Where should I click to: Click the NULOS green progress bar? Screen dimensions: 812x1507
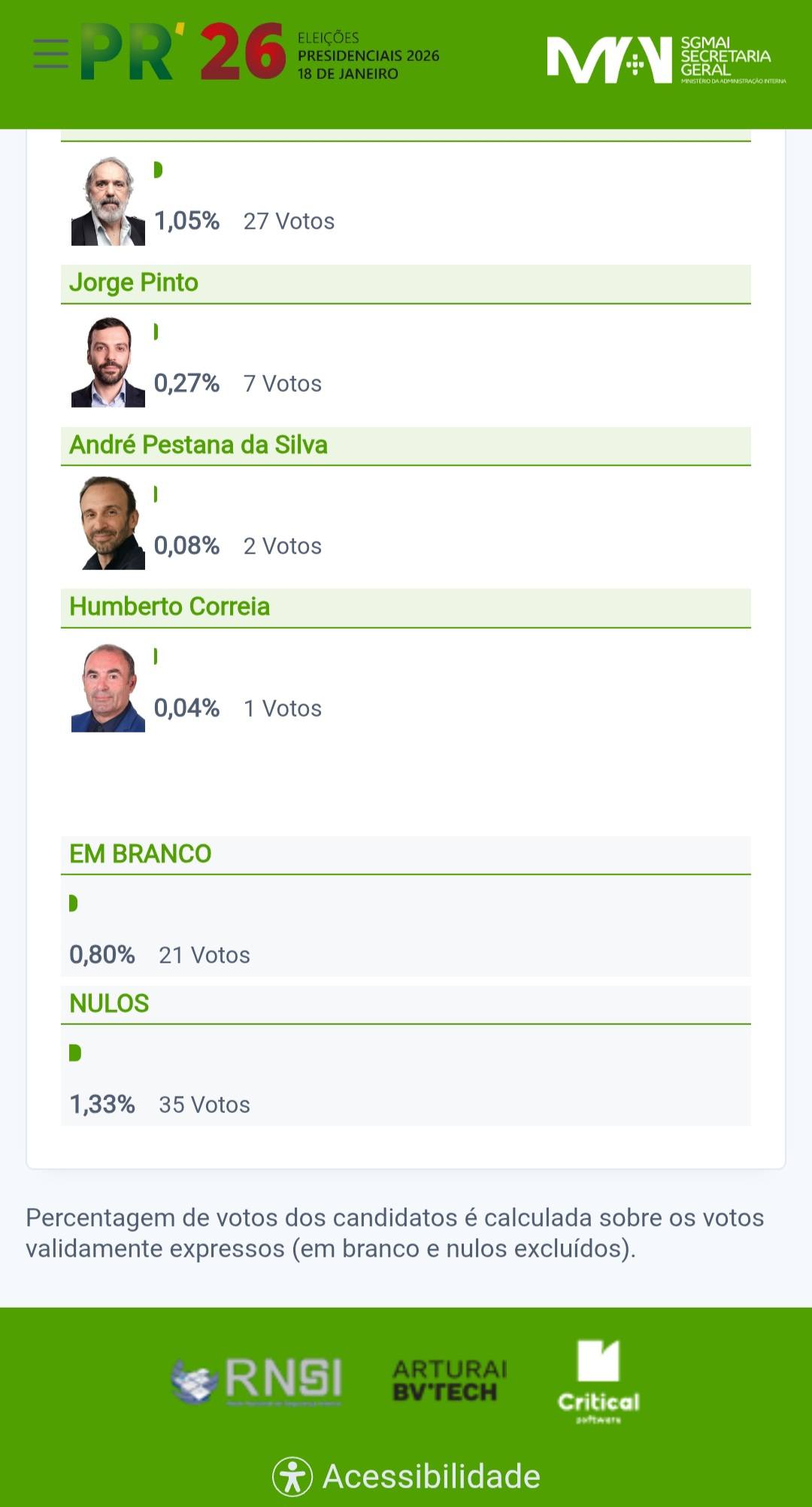tap(74, 1053)
